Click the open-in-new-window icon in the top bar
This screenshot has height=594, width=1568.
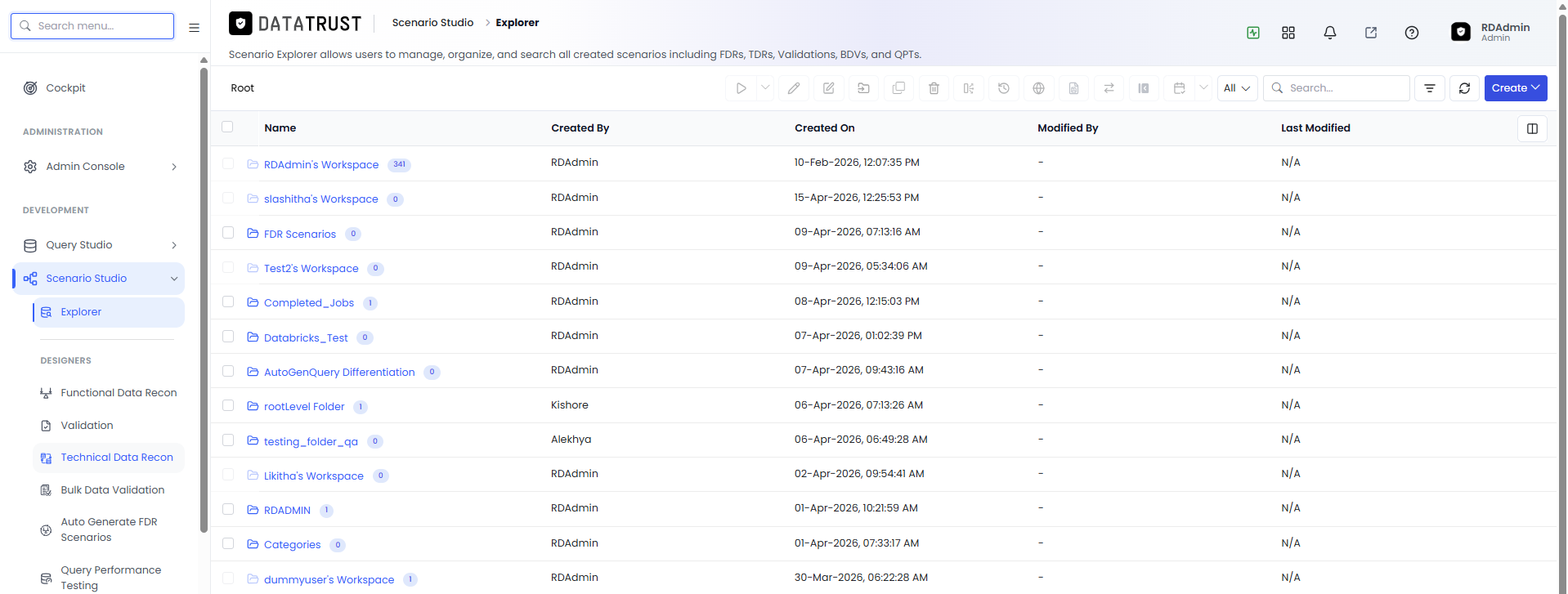[x=1371, y=33]
